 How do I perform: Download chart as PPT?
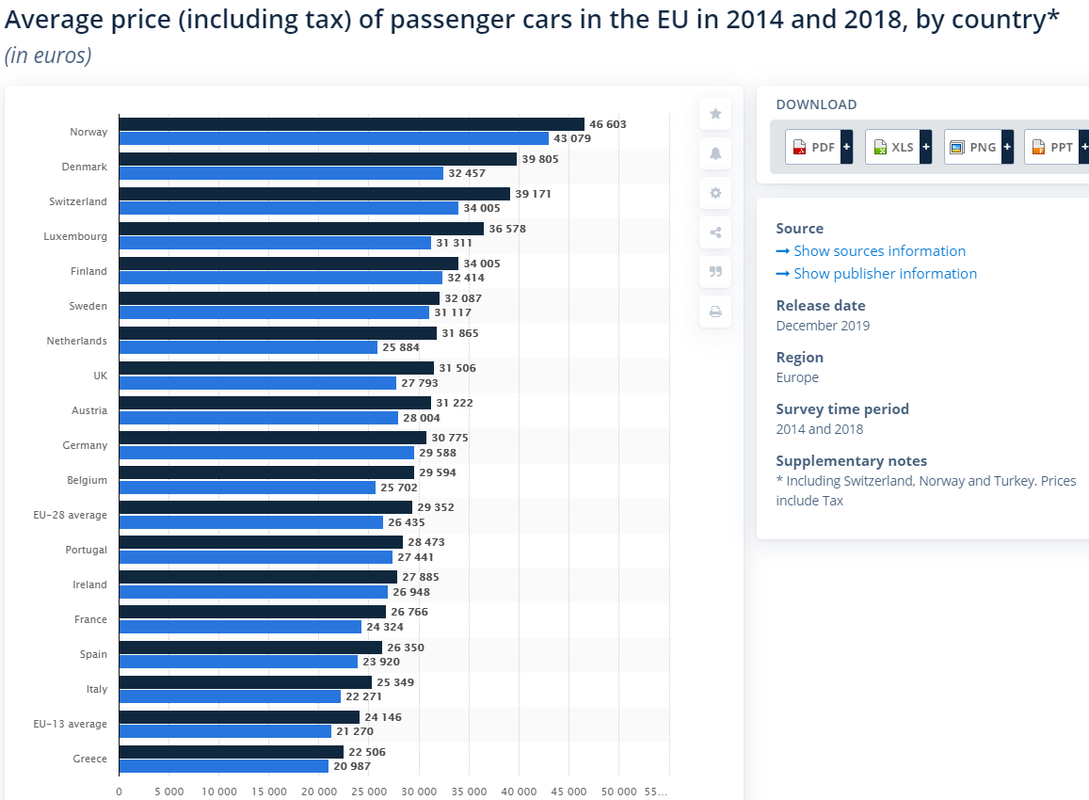pos(1051,147)
